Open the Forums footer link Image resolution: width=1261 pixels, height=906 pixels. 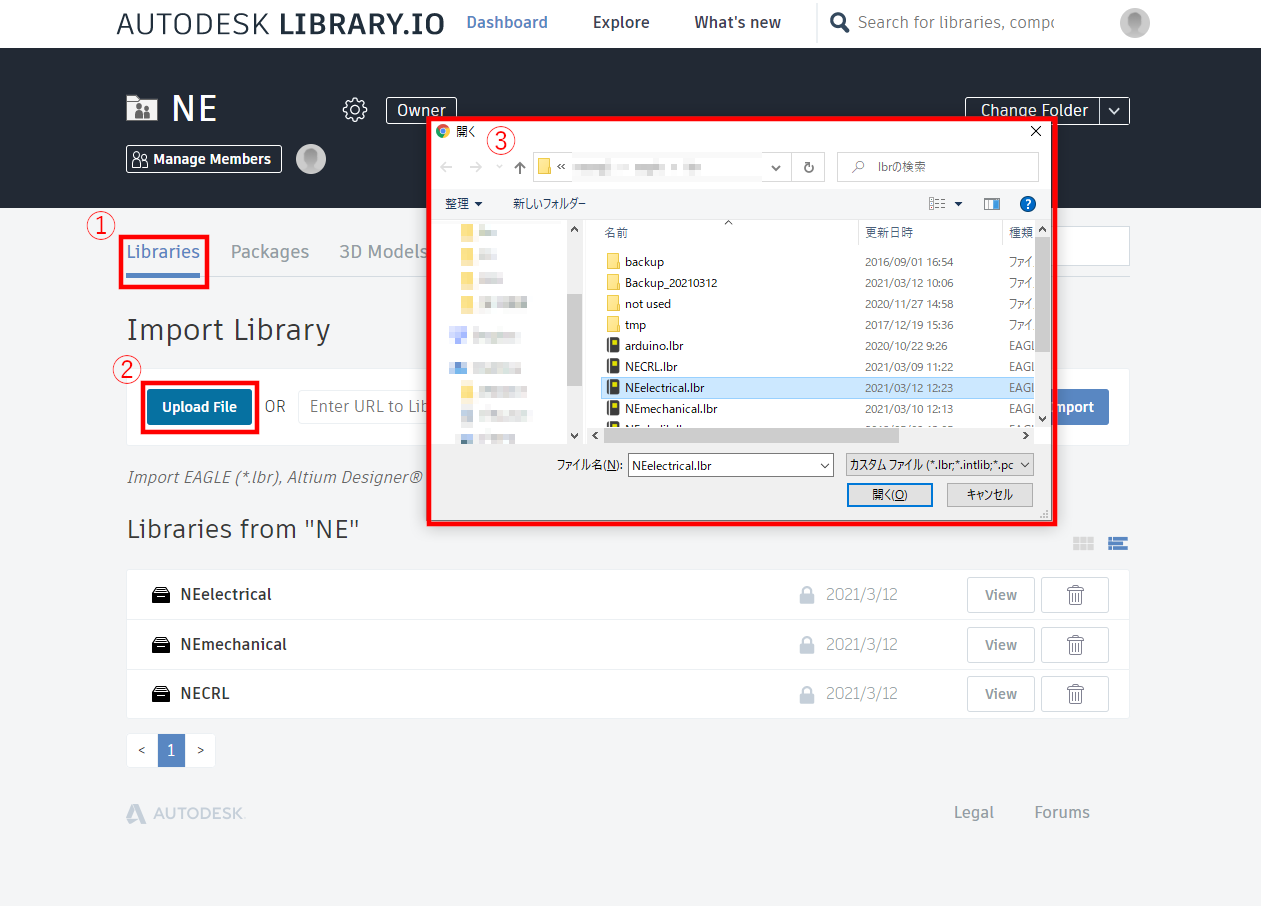[x=1062, y=813]
